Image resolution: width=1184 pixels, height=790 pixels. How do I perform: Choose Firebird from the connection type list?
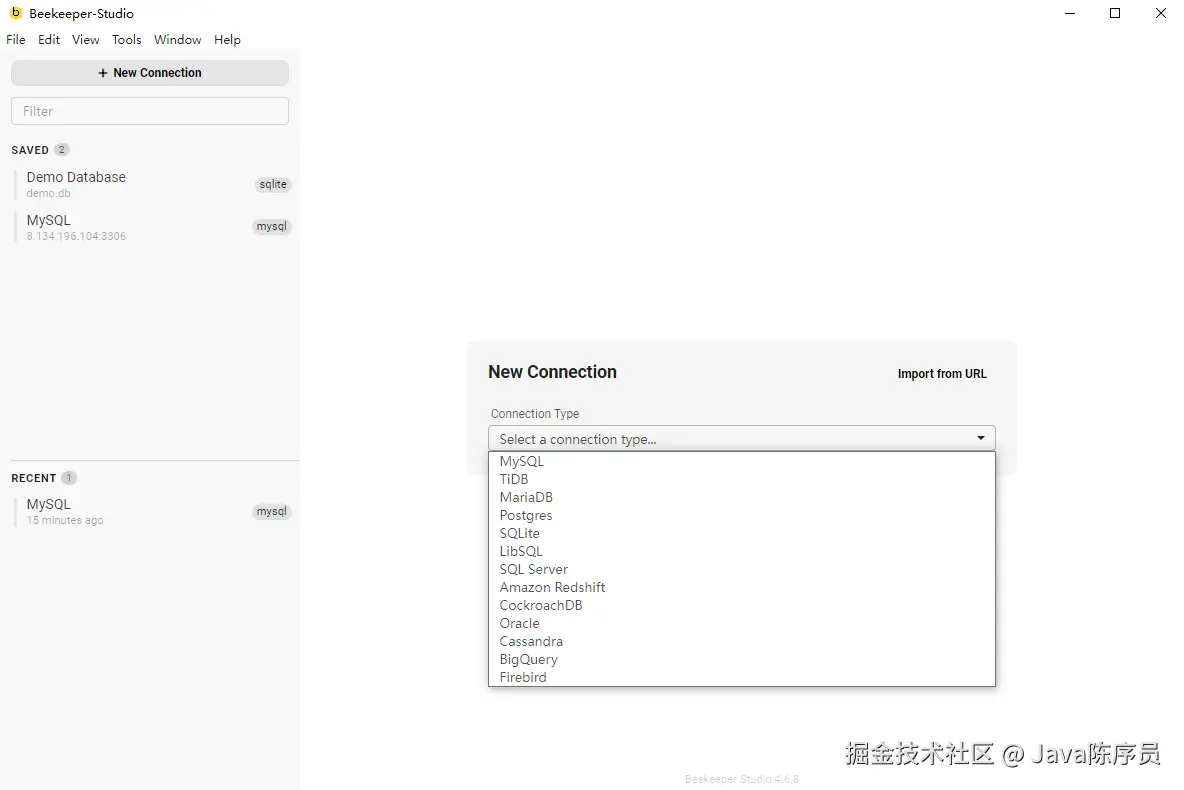pos(742,677)
